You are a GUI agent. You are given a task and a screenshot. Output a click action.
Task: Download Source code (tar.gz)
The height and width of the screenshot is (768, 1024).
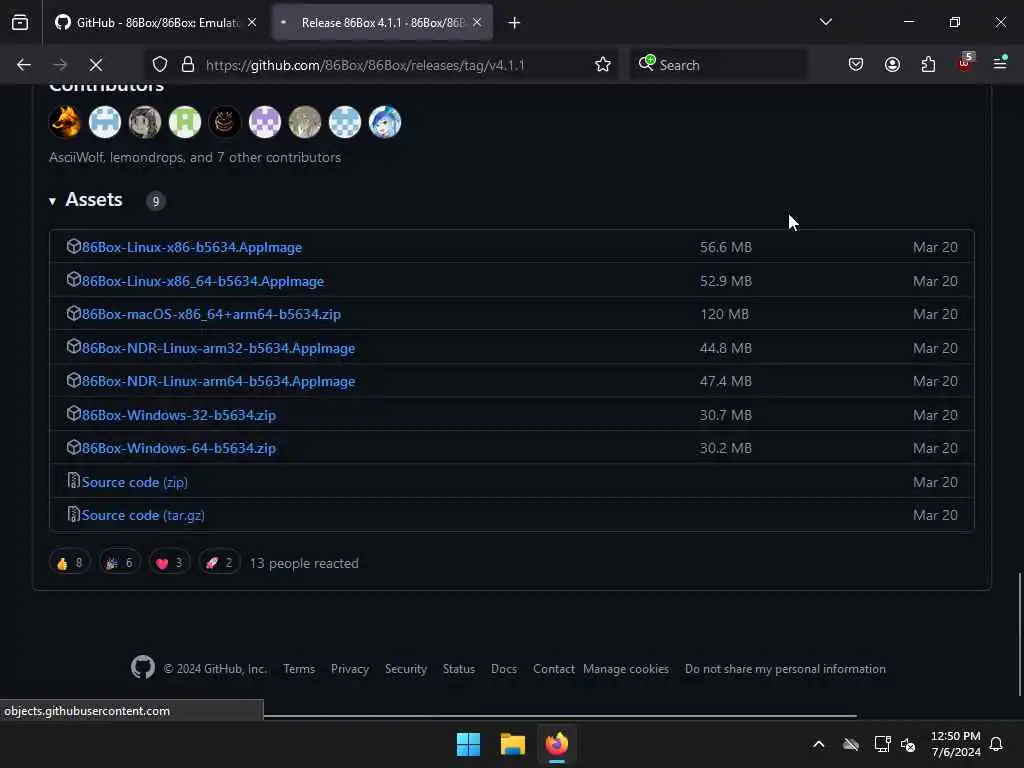click(x=143, y=515)
